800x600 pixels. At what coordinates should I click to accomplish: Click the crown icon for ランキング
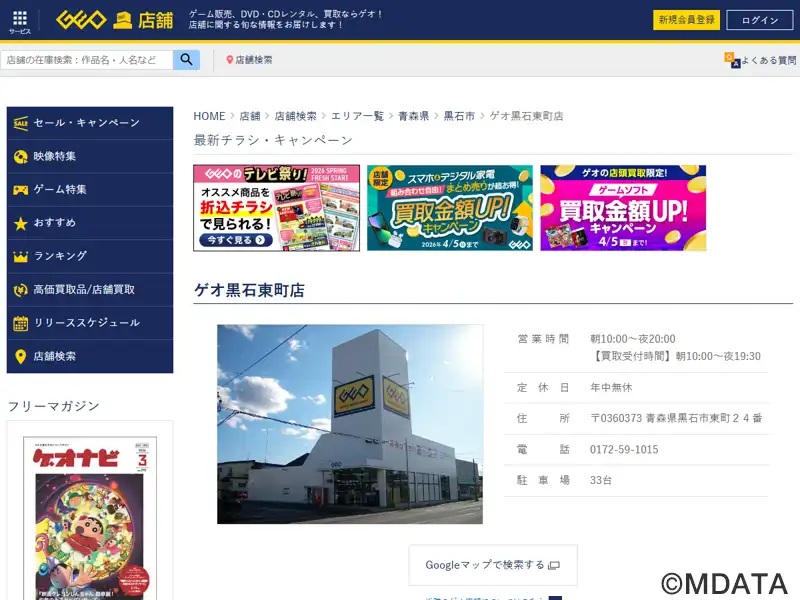pos(20,257)
